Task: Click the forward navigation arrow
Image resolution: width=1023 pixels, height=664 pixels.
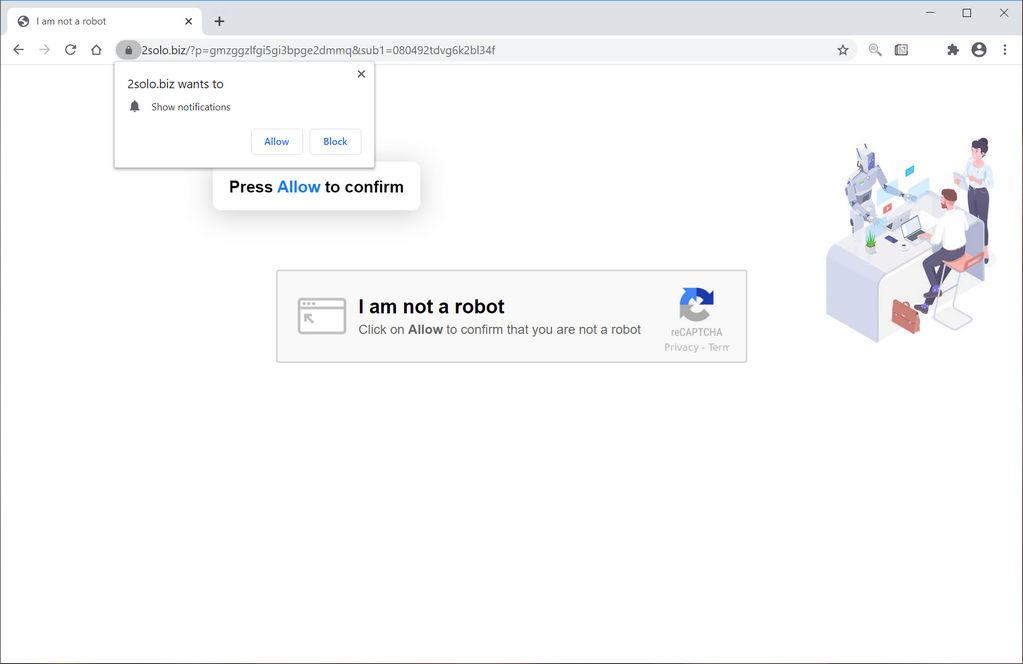Action: point(43,49)
